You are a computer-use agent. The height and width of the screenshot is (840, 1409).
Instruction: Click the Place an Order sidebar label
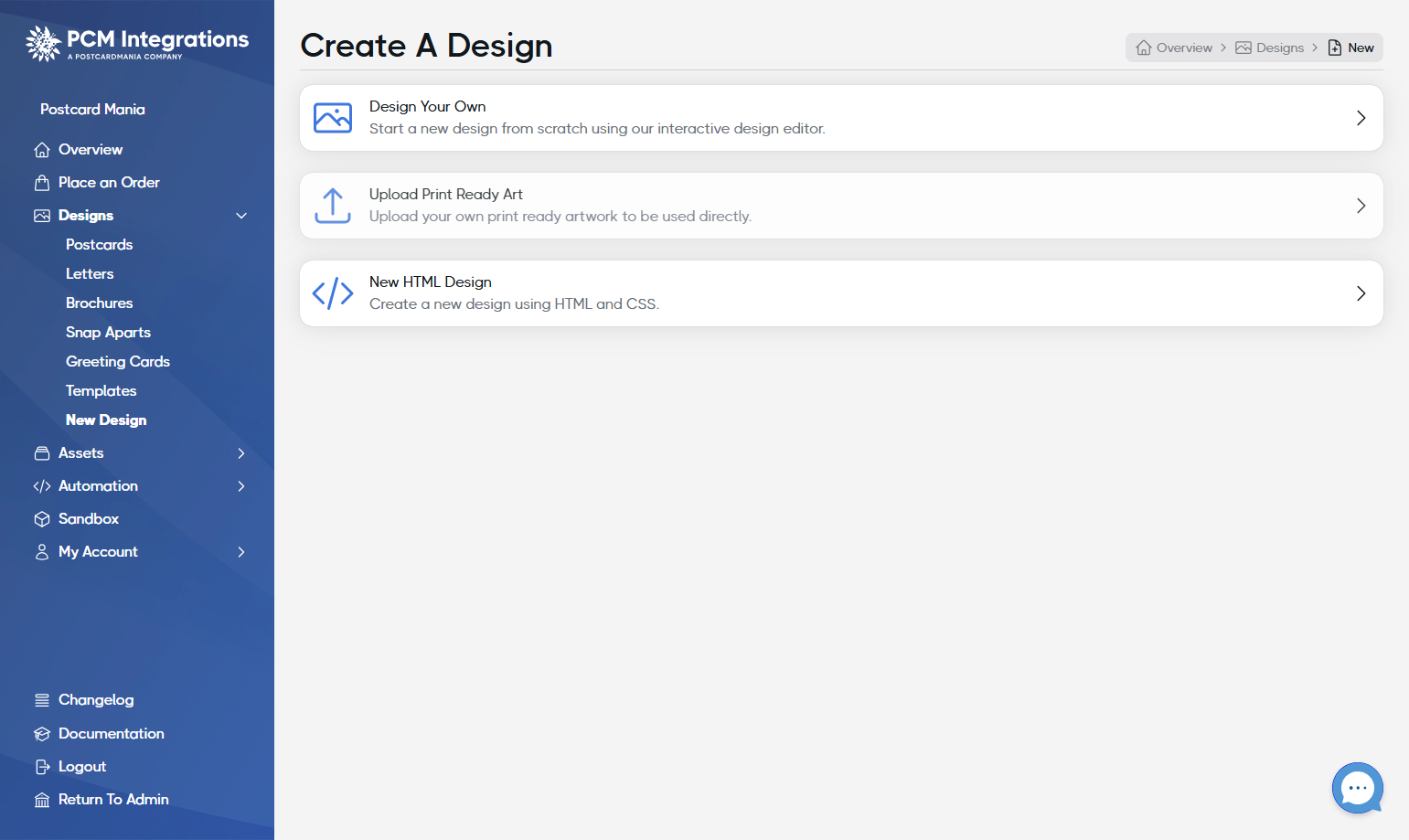tap(109, 183)
